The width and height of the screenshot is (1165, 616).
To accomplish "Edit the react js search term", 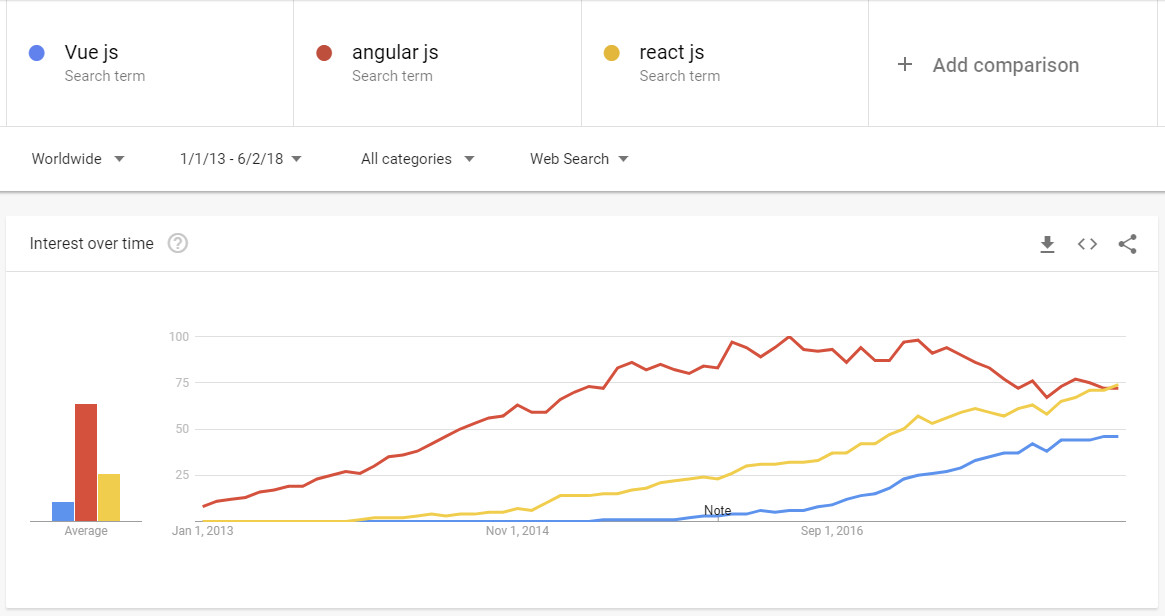I will point(672,52).
